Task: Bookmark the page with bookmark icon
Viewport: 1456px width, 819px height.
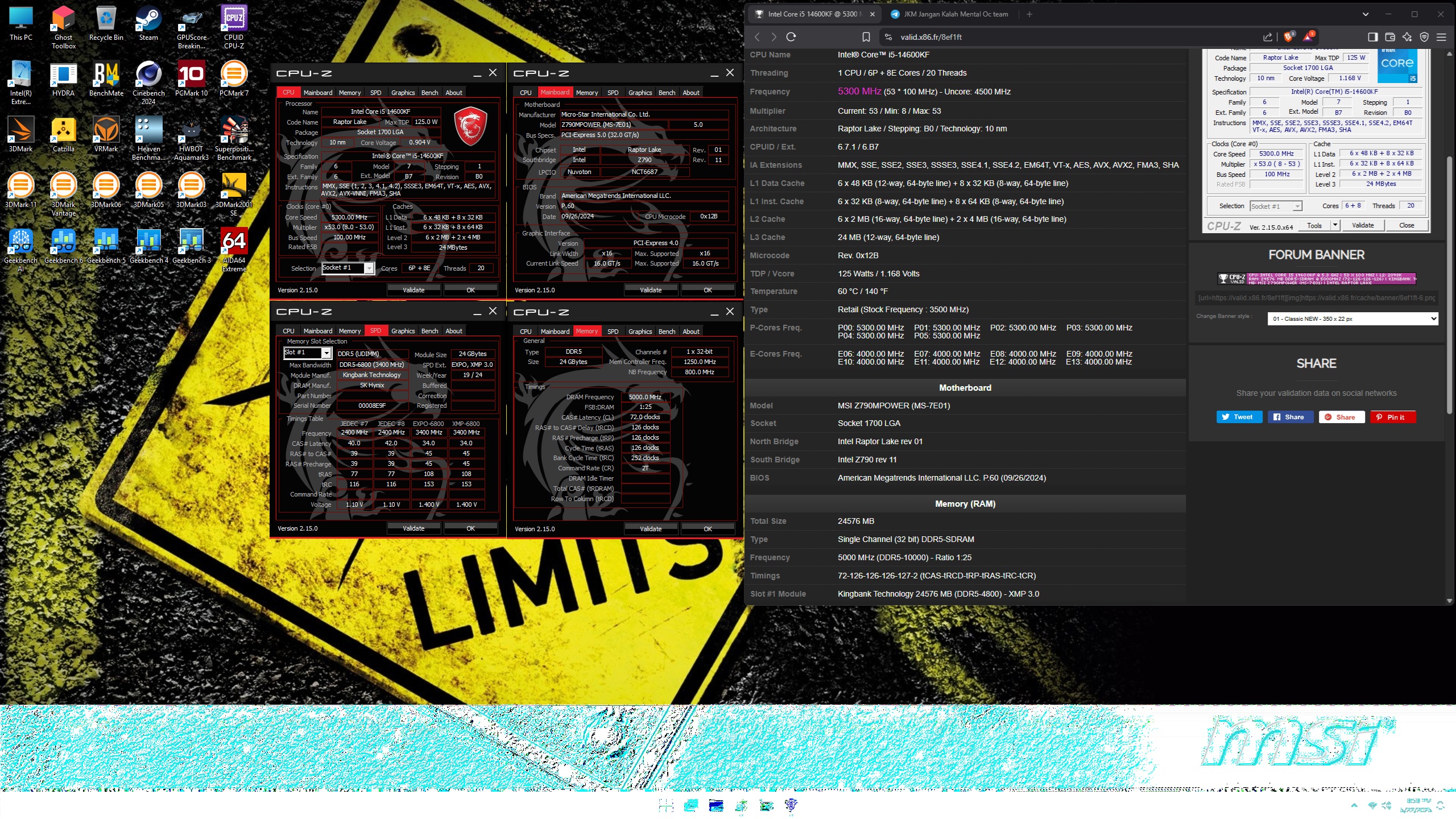Action: (866, 37)
